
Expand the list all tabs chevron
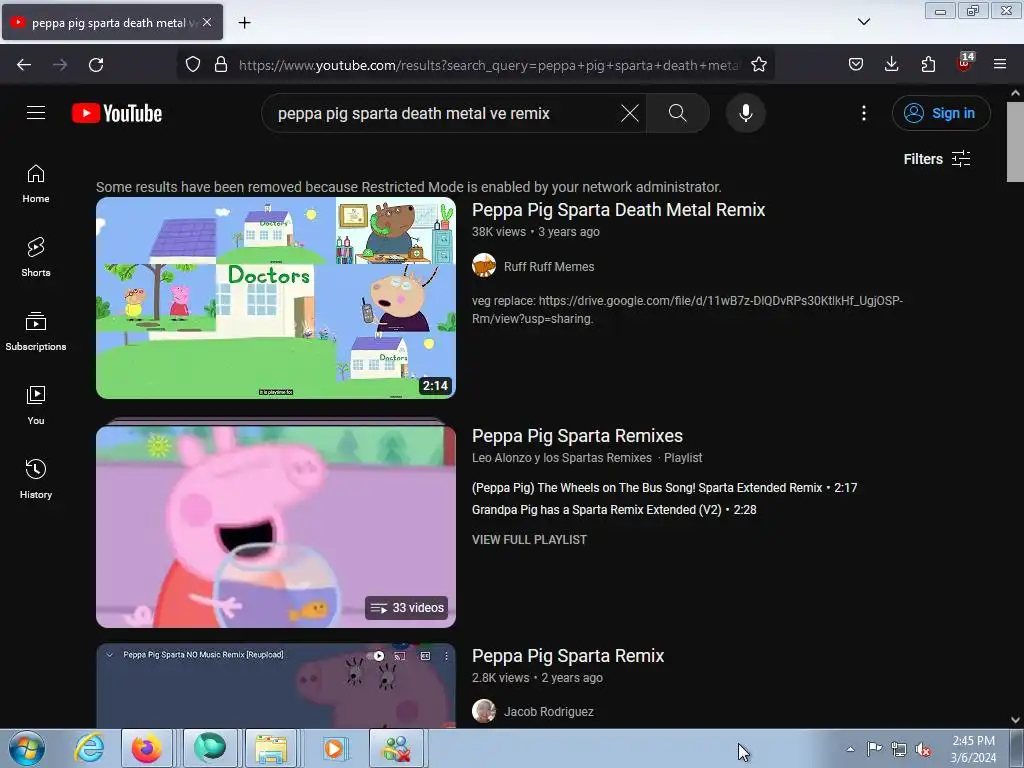(863, 22)
